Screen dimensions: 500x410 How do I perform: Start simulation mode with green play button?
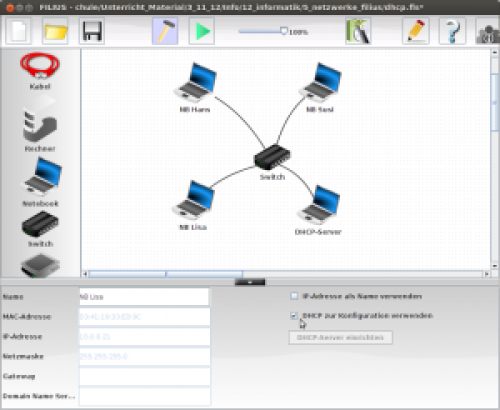tap(202, 31)
